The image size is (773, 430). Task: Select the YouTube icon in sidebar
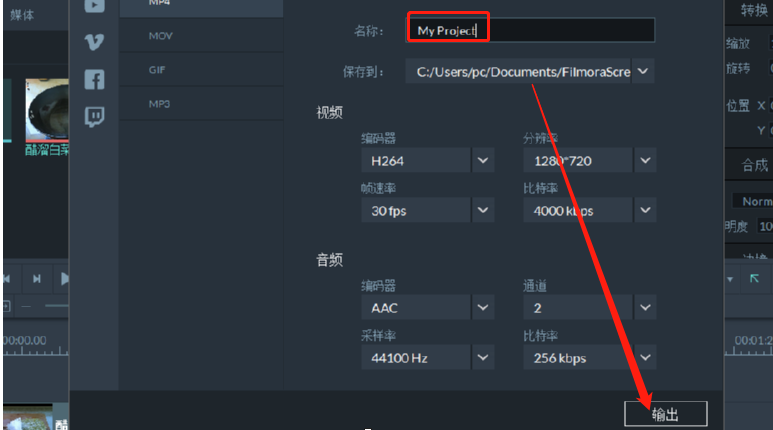[94, 6]
